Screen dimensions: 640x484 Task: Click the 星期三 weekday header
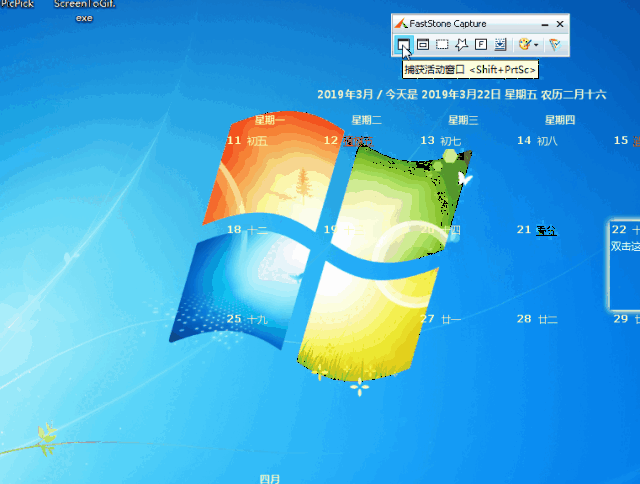(x=463, y=120)
